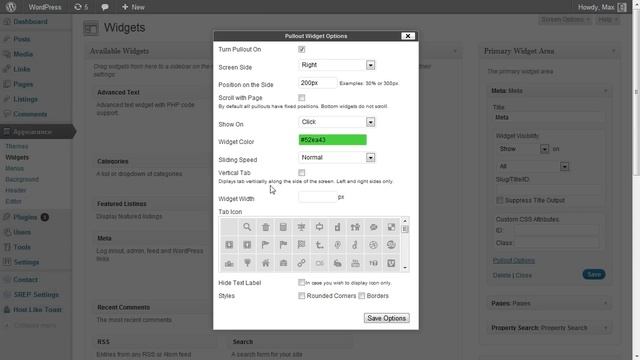Image resolution: width=640 pixels, height=360 pixels.
Task: Enable the Vertical Tab checkbox
Action: [302, 173]
